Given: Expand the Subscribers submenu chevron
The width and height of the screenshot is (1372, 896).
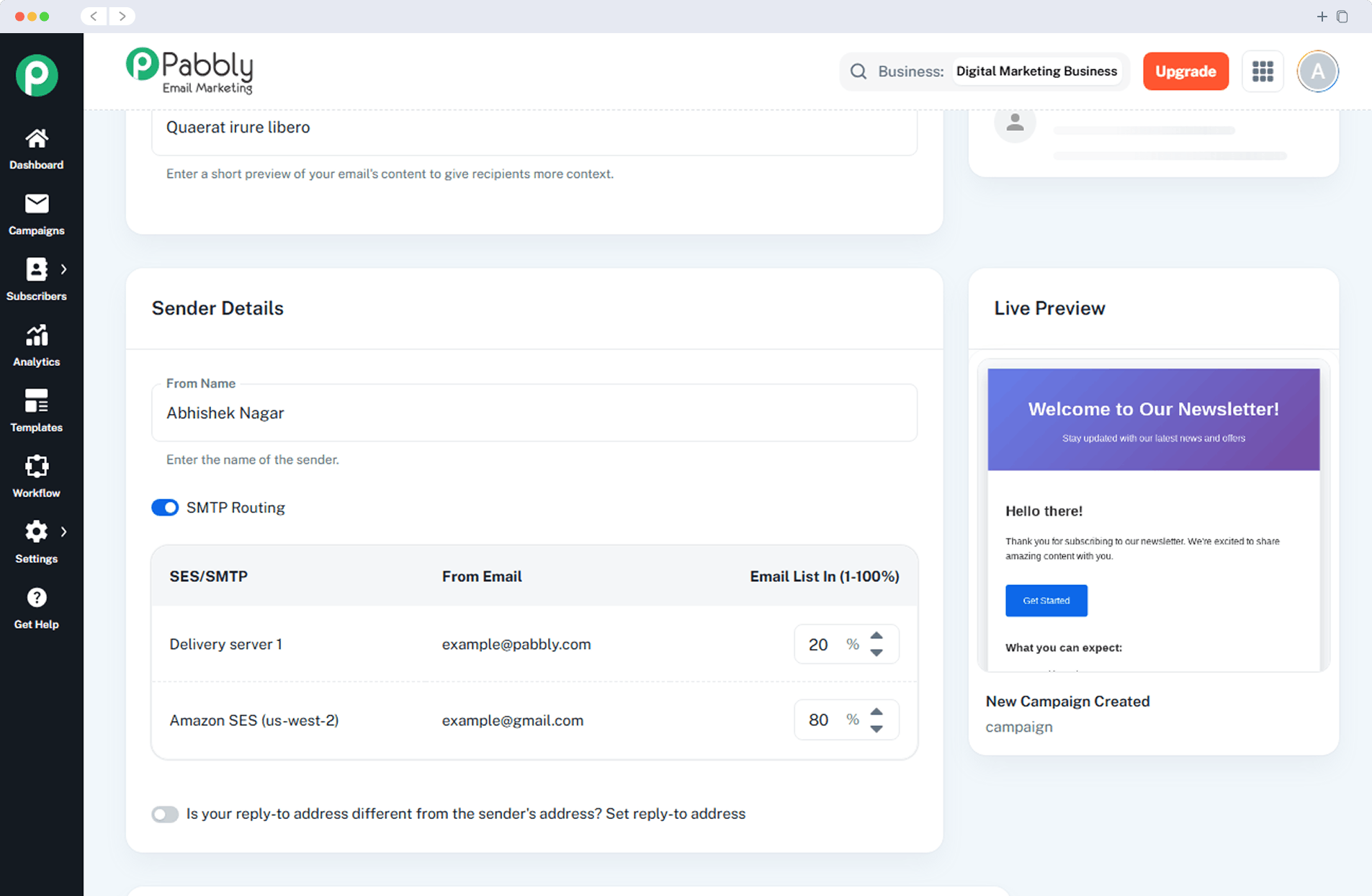Looking at the screenshot, I should (64, 269).
